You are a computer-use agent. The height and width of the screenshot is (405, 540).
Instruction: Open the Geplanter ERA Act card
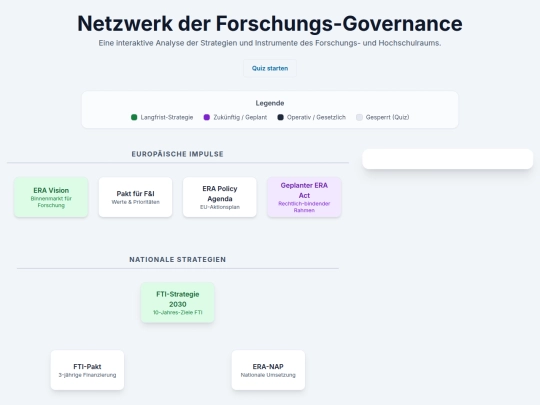point(304,197)
